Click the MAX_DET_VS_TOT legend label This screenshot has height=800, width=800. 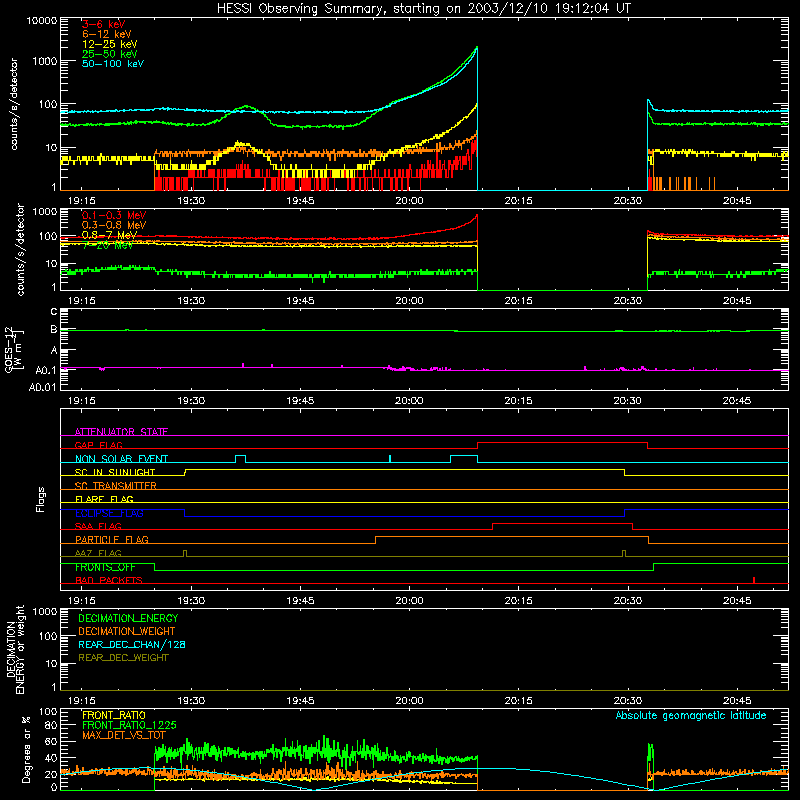[124, 735]
